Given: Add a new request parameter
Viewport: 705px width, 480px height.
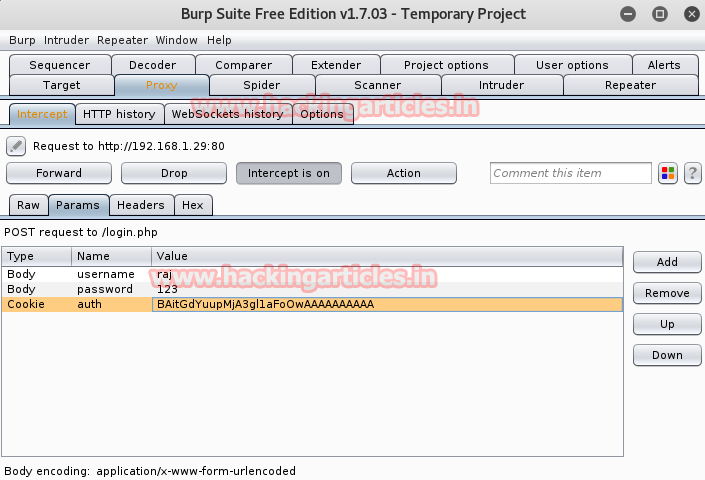Looking at the screenshot, I should tap(667, 262).
